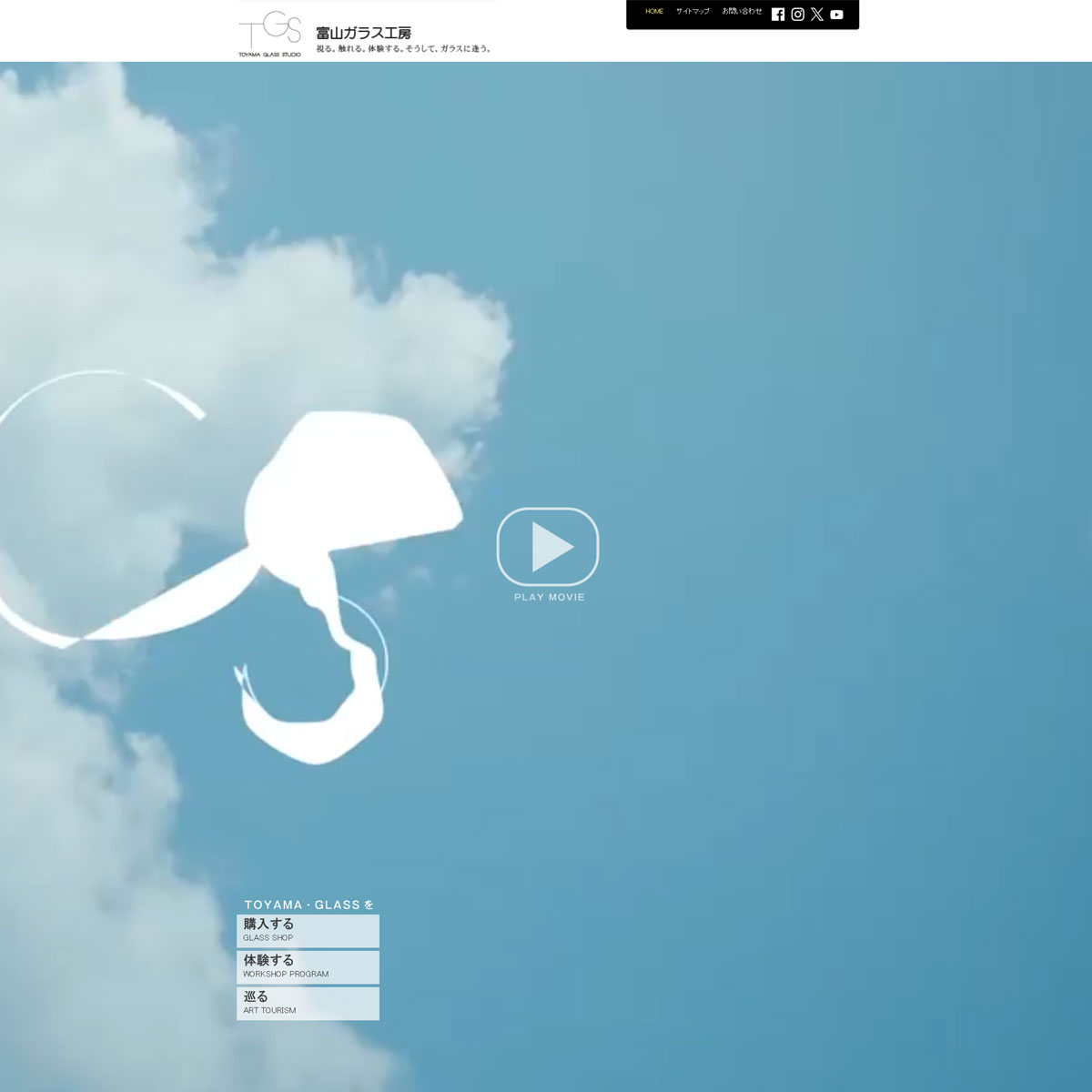Click the 購入する GLASS SHOP button
The height and width of the screenshot is (1092, 1092).
[x=308, y=930]
